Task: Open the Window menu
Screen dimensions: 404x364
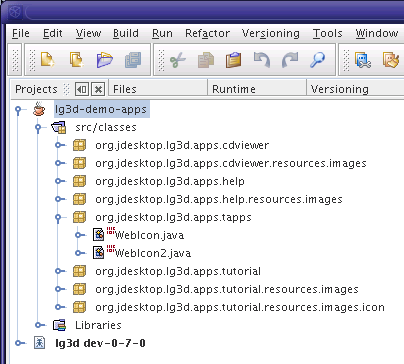Action: coord(377,33)
